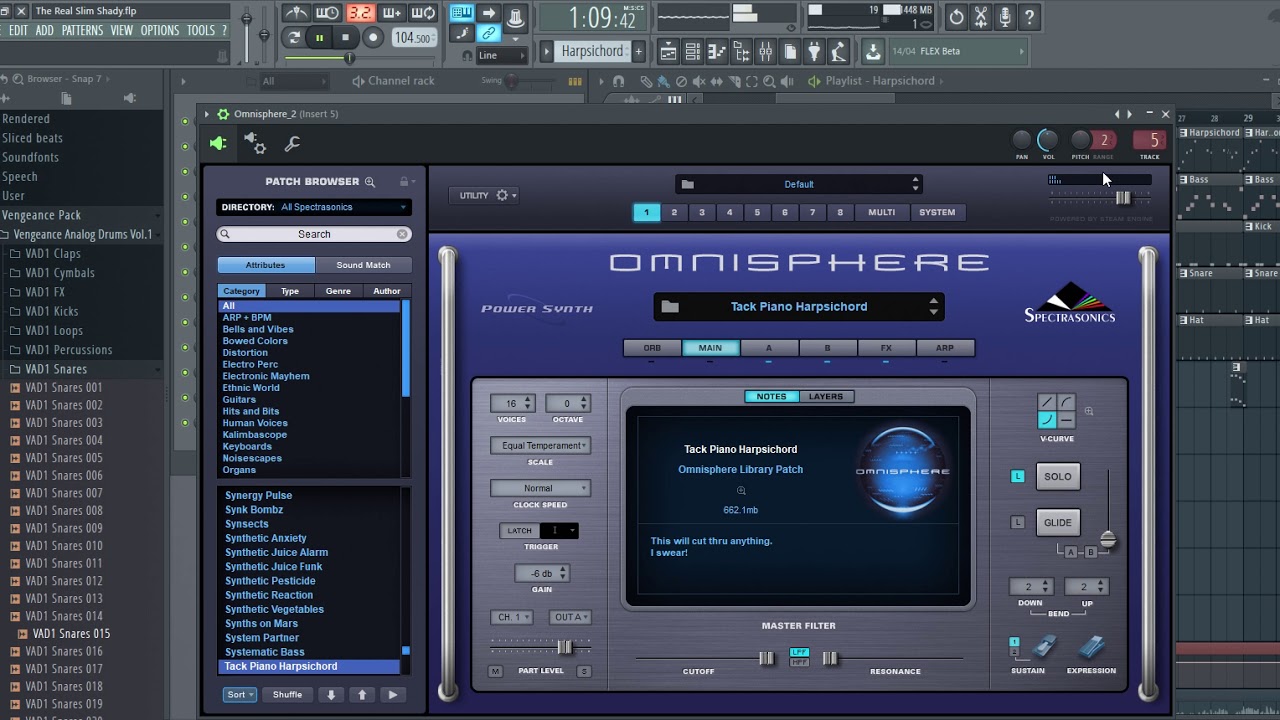Pause the song using the pause button

click(x=320, y=38)
